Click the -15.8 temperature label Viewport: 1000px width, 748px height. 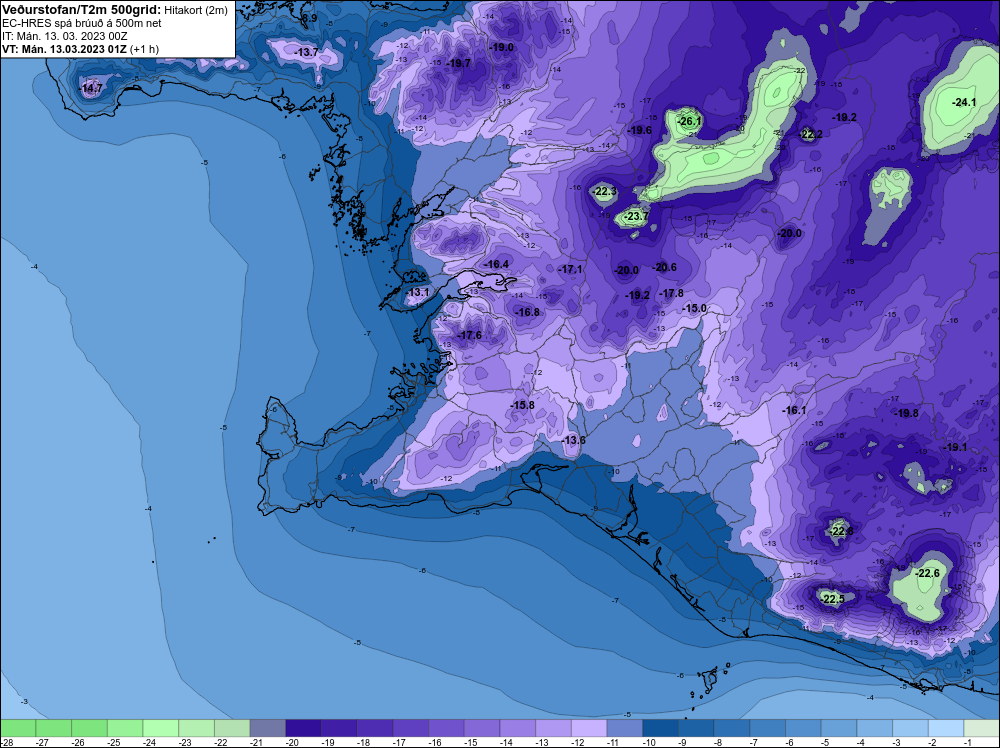pos(522,405)
